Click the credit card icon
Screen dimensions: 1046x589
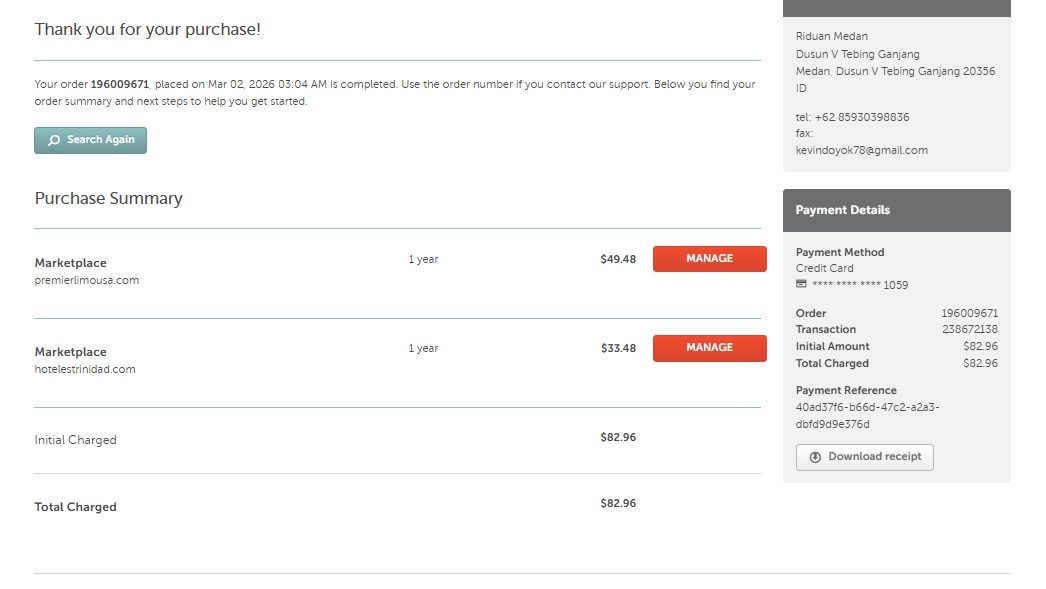tap(801, 285)
